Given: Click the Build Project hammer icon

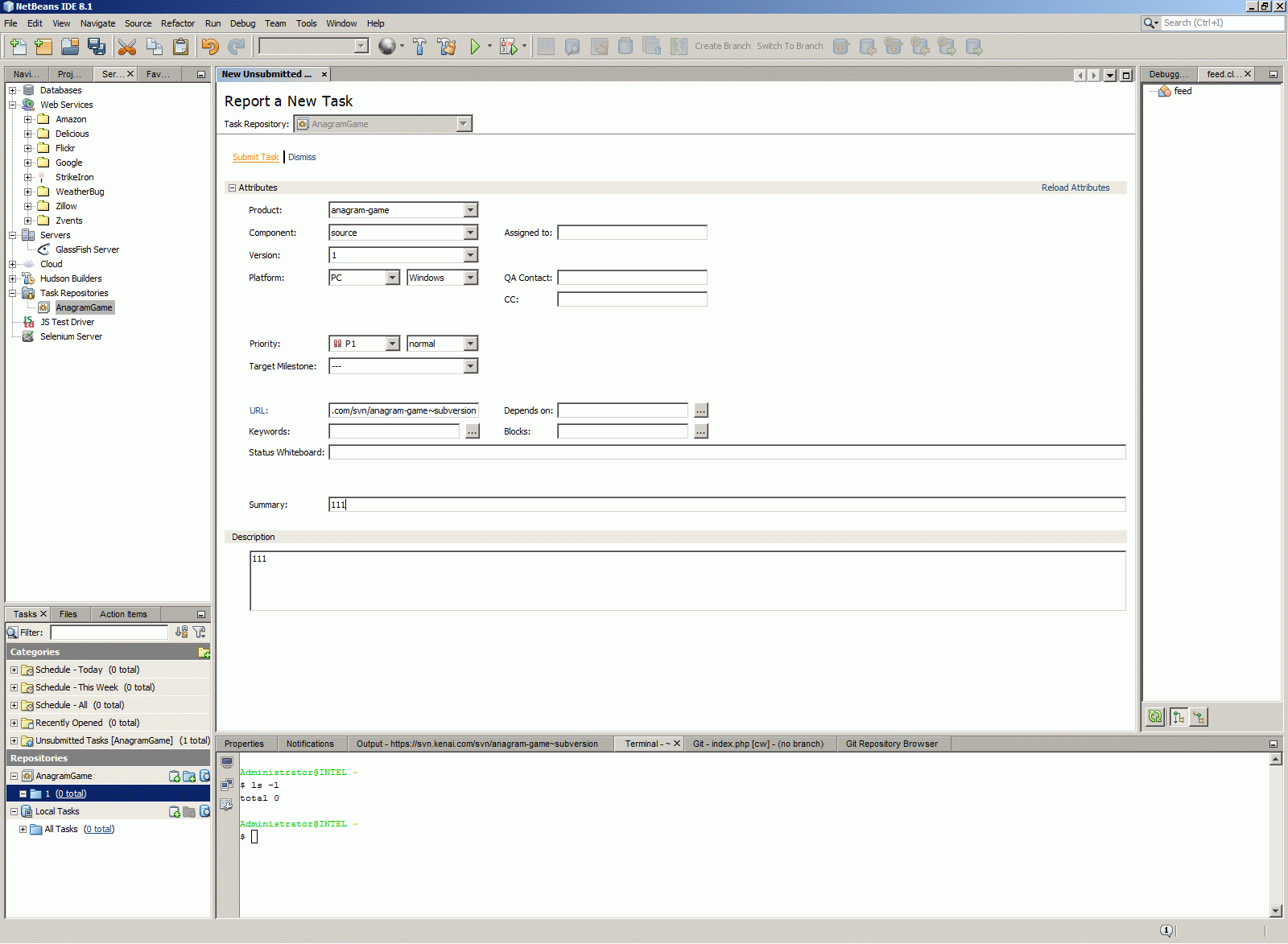Looking at the screenshot, I should click(419, 47).
